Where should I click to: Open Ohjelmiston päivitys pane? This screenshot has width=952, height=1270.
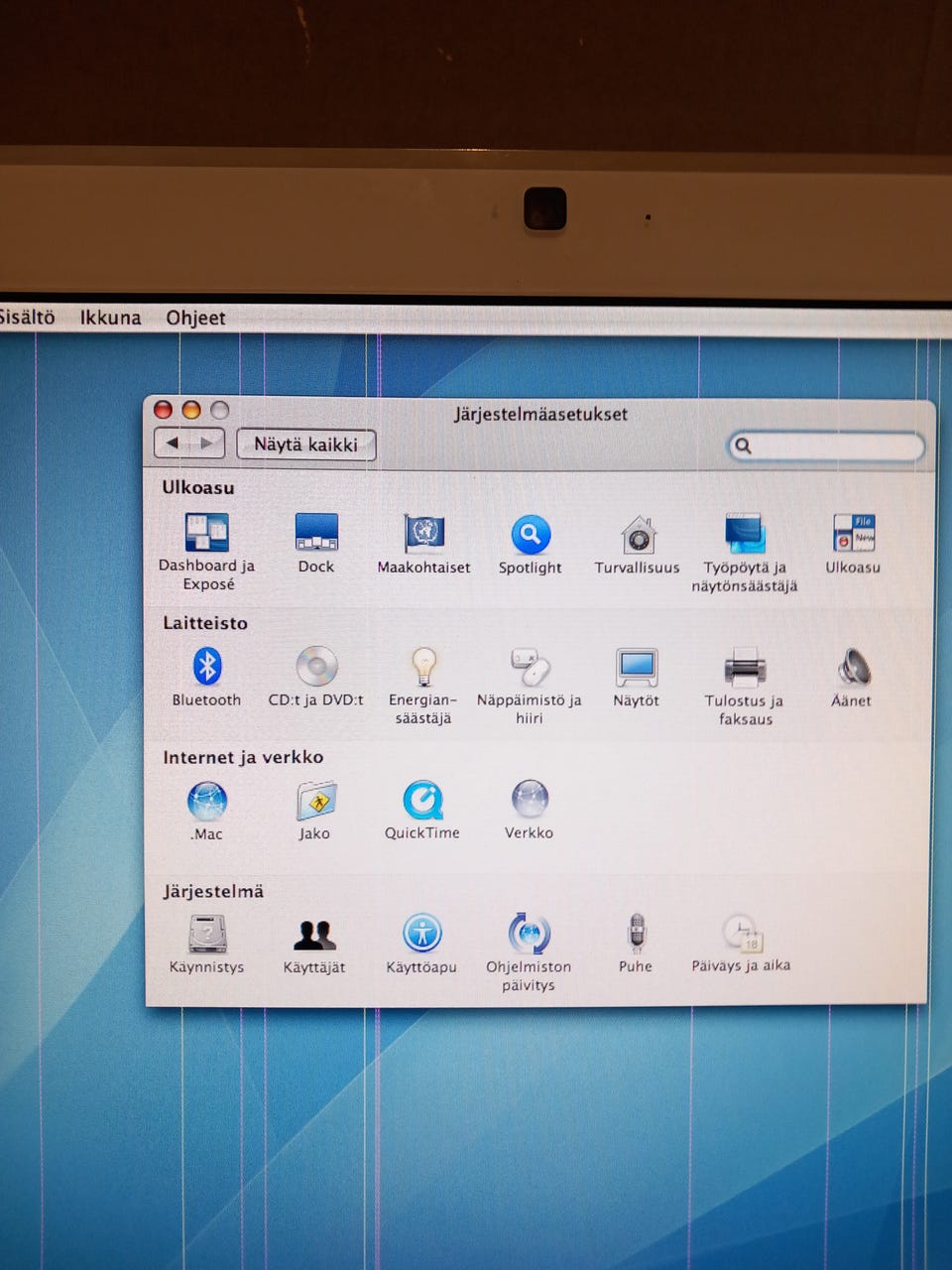pyautogui.click(x=529, y=934)
